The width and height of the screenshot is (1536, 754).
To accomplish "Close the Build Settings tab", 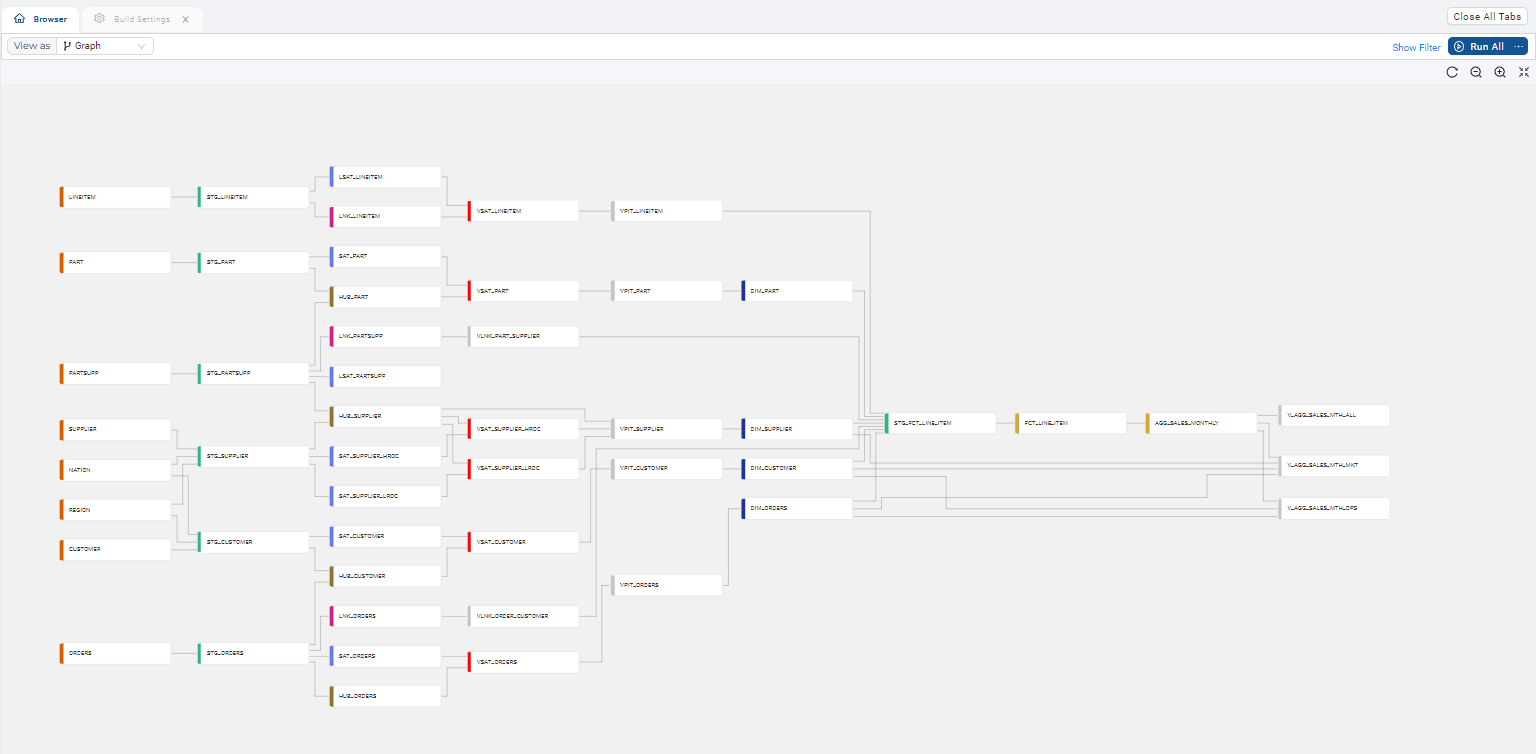I will click(186, 19).
